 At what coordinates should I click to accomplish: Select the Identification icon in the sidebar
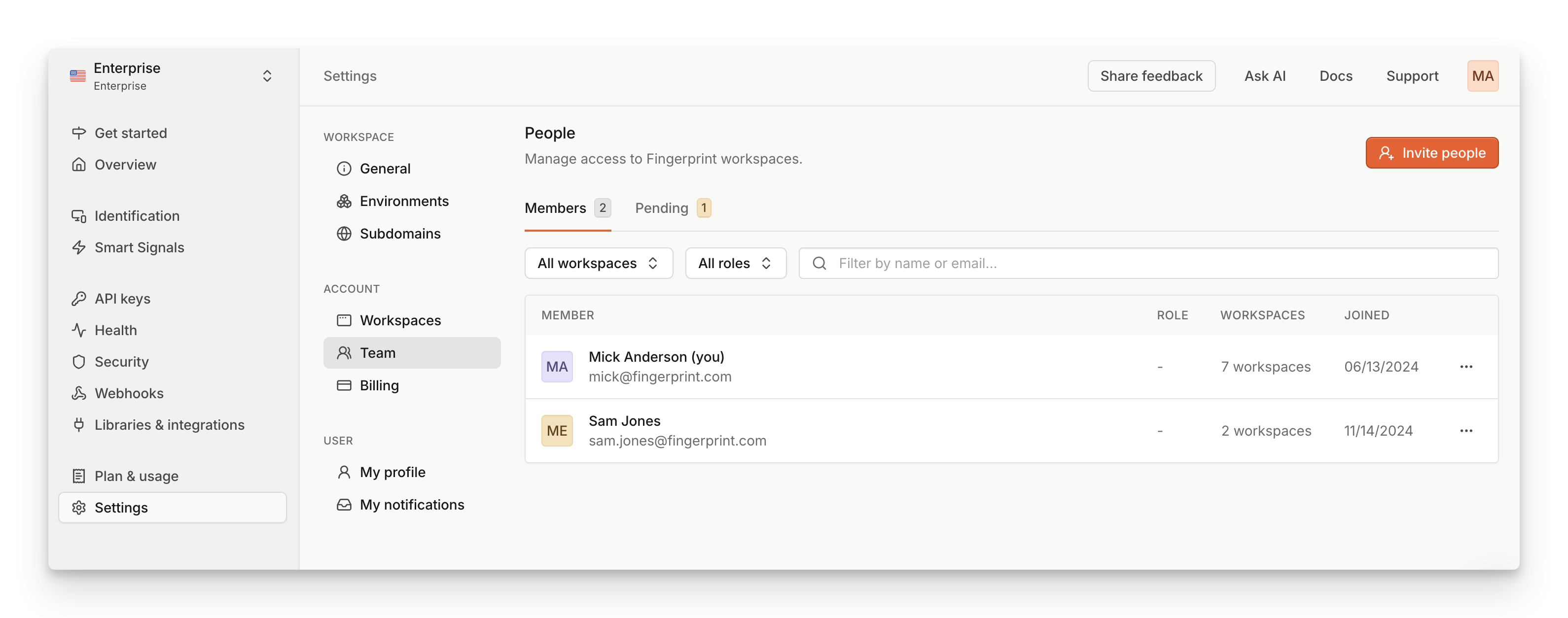pos(79,215)
